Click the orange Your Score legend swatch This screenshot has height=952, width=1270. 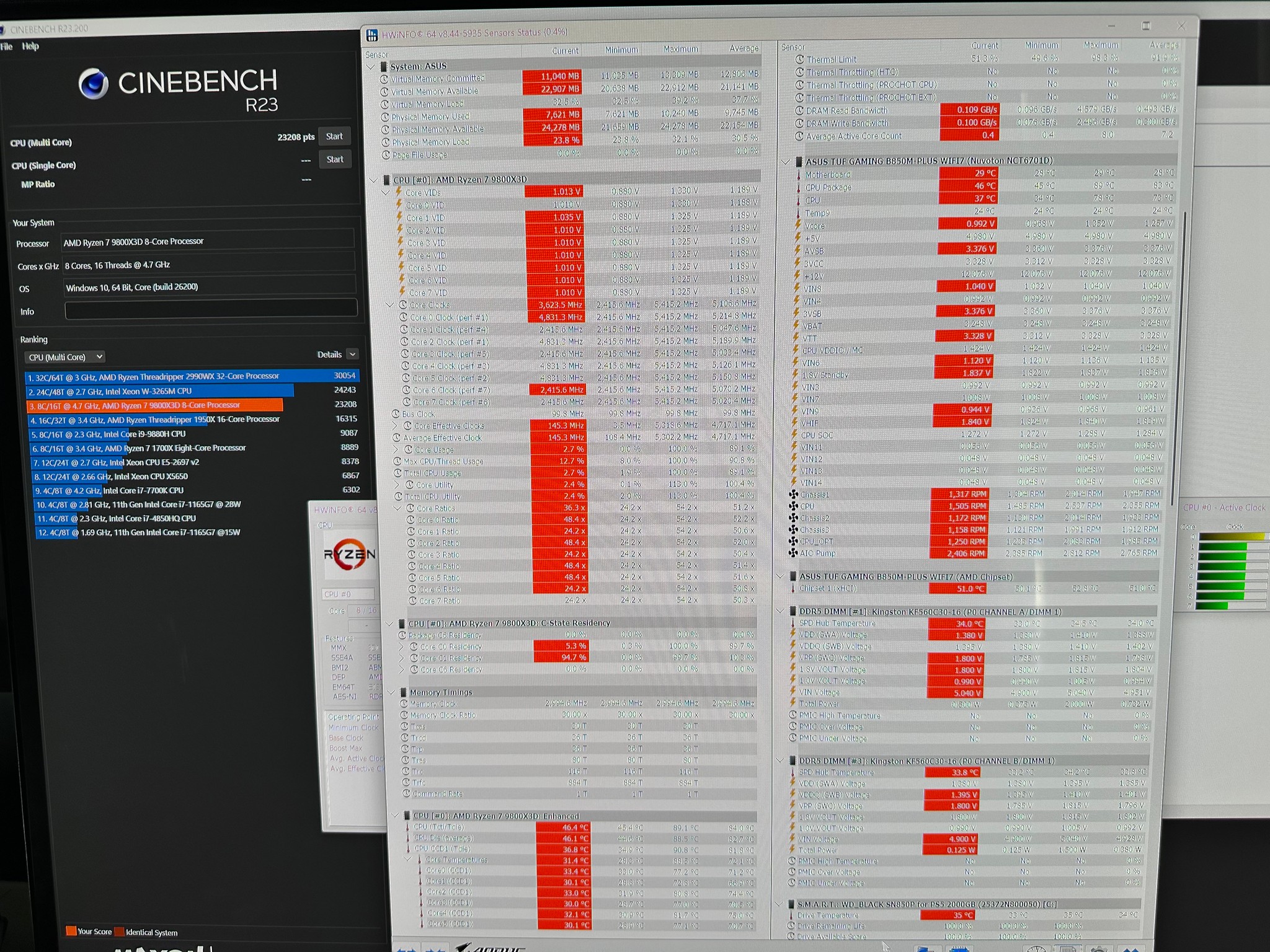click(x=71, y=931)
